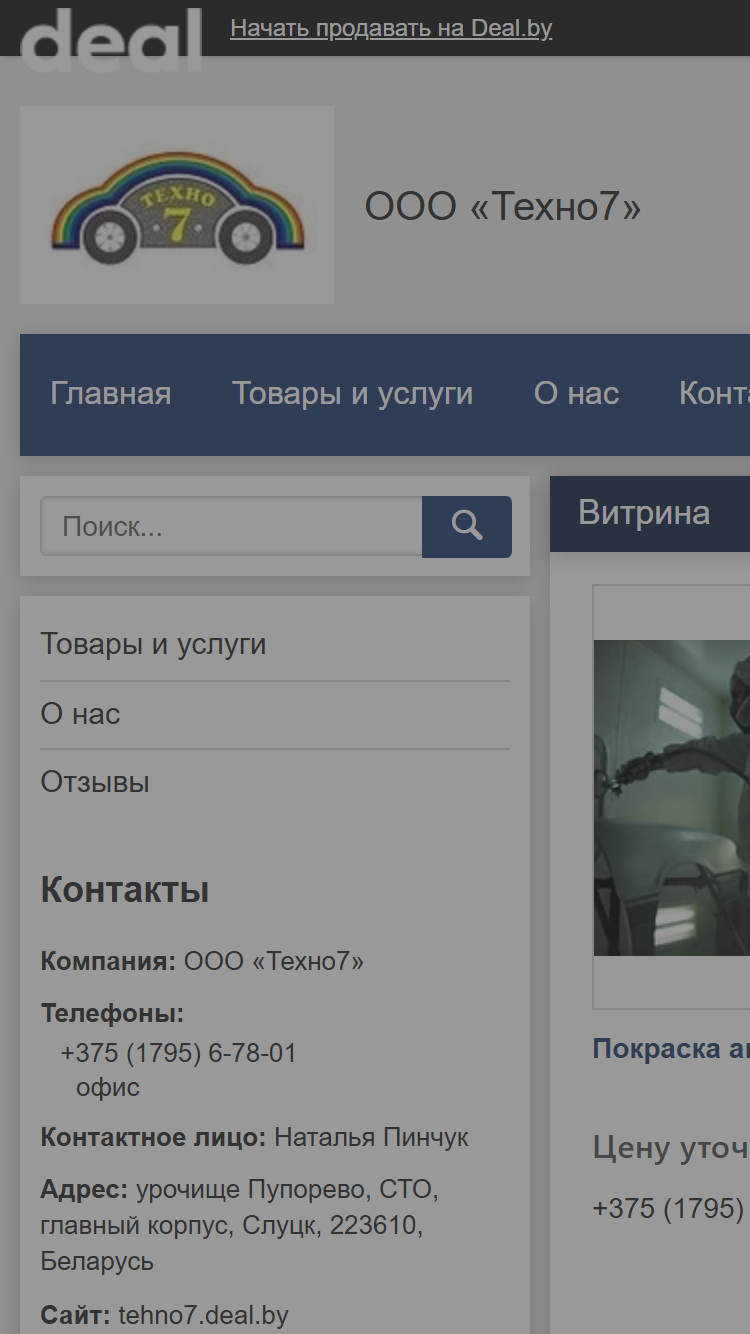This screenshot has height=1334, width=750.
Task: Click the Техно7 rainbow car logo
Action: point(177,205)
